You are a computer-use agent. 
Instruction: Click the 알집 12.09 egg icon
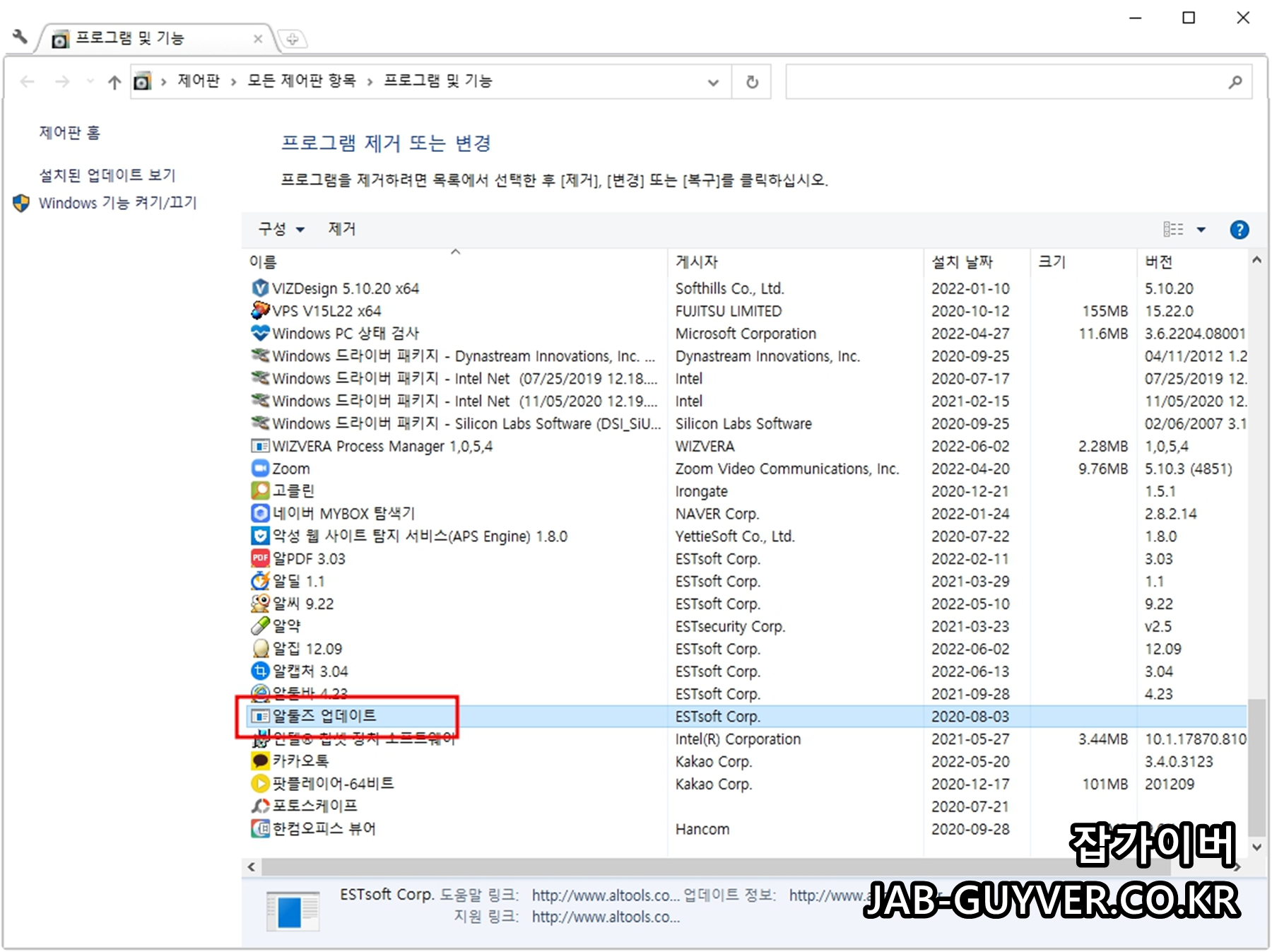pyautogui.click(x=260, y=649)
